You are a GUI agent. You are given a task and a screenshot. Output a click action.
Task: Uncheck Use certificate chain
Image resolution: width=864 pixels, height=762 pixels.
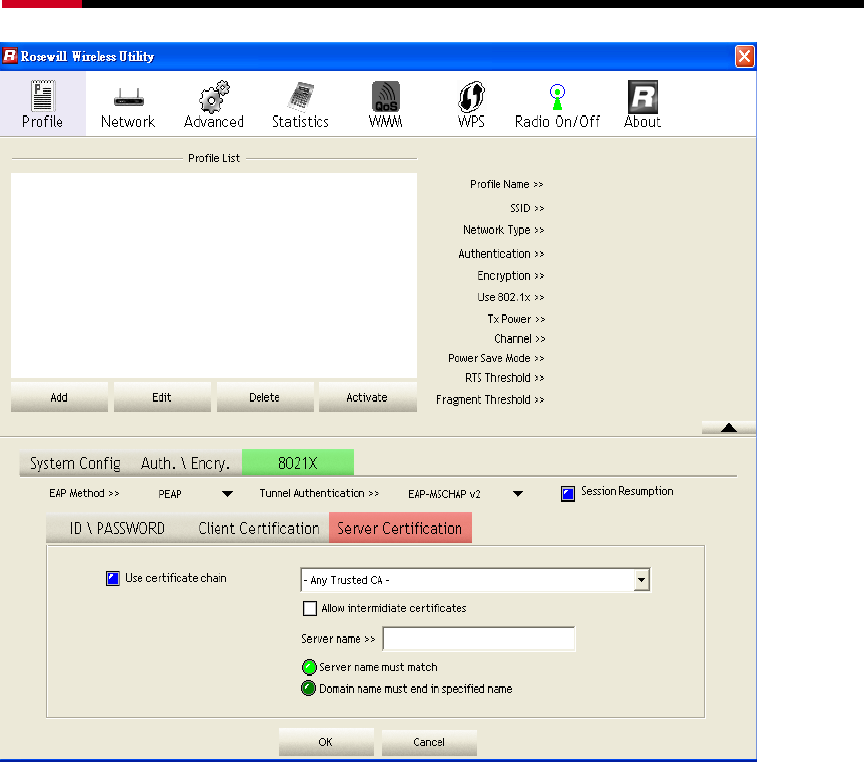113,578
